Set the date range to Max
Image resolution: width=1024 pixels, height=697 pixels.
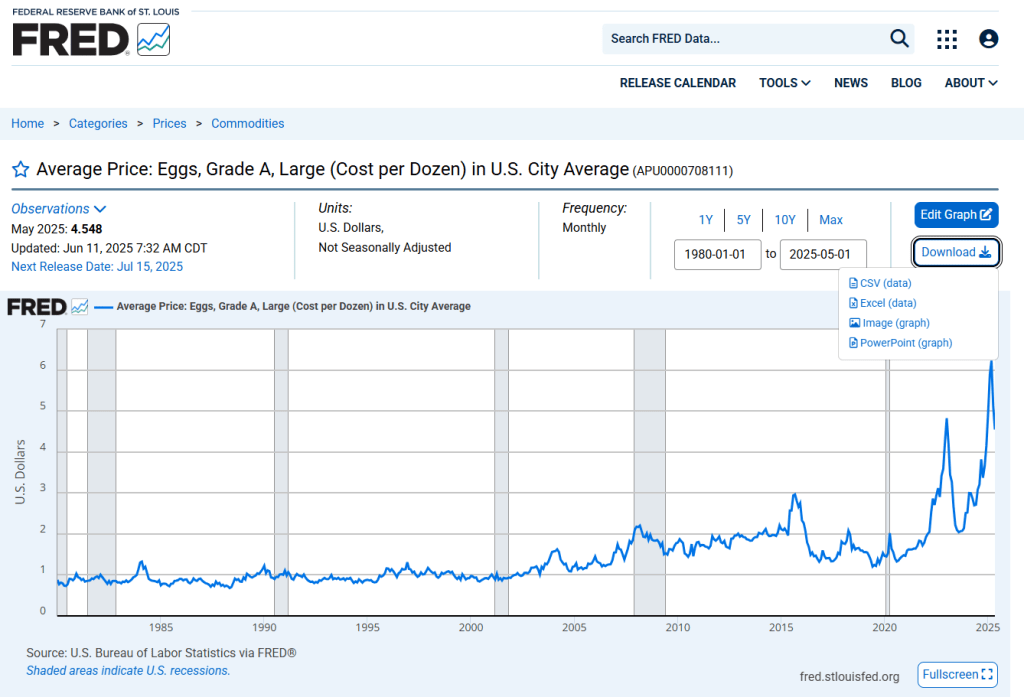click(830, 220)
